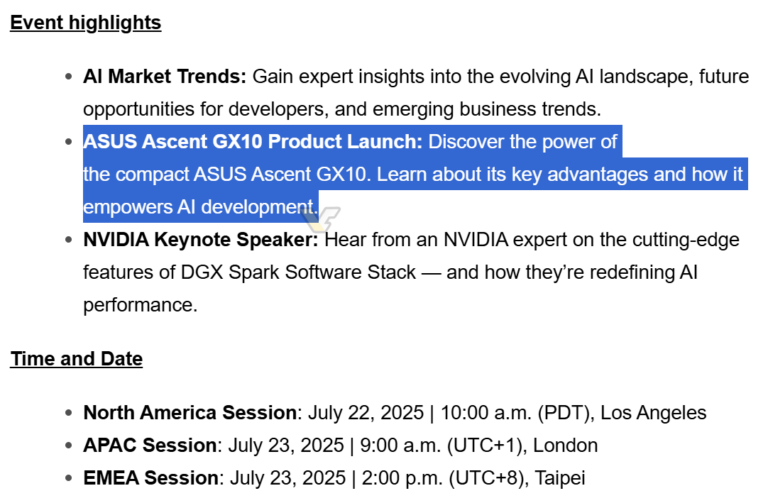Viewport: 768px width, 503px height.
Task: Click the highlighted ASUS Ascent GX10 Product Launch text
Action: (x=253, y=142)
